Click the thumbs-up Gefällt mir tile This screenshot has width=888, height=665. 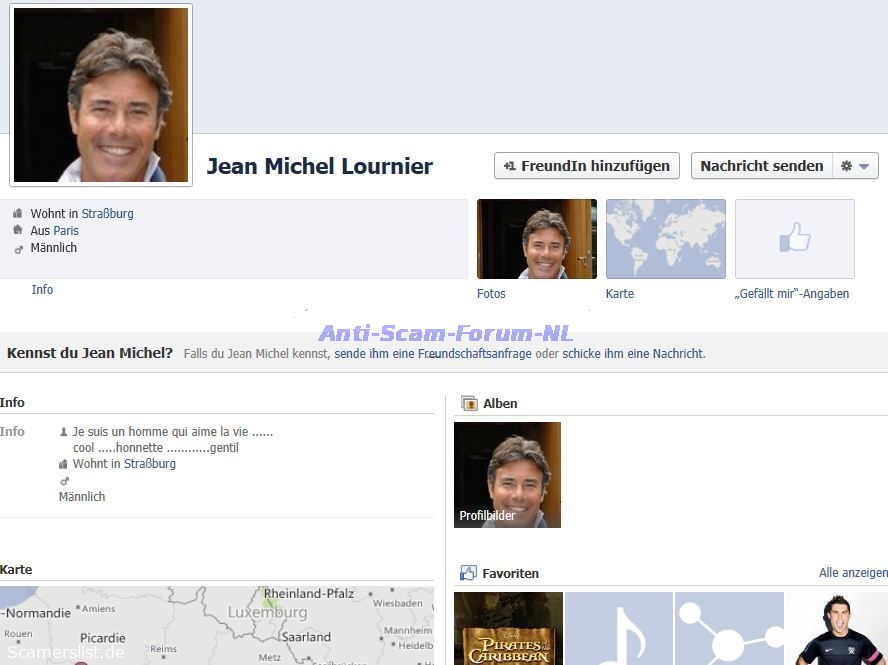point(794,239)
